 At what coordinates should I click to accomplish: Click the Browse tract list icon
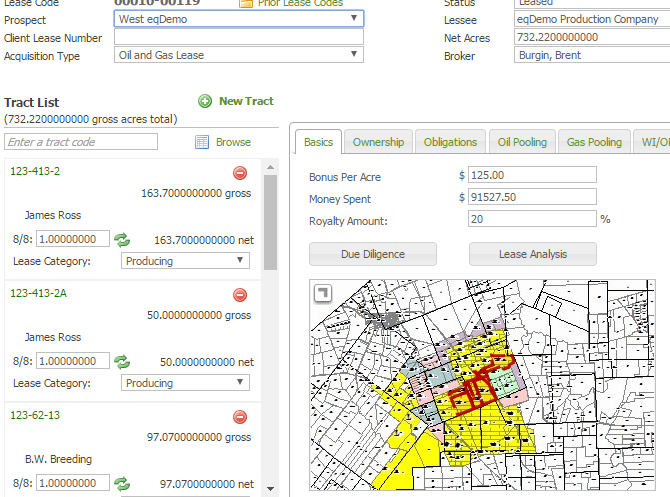click(x=202, y=143)
